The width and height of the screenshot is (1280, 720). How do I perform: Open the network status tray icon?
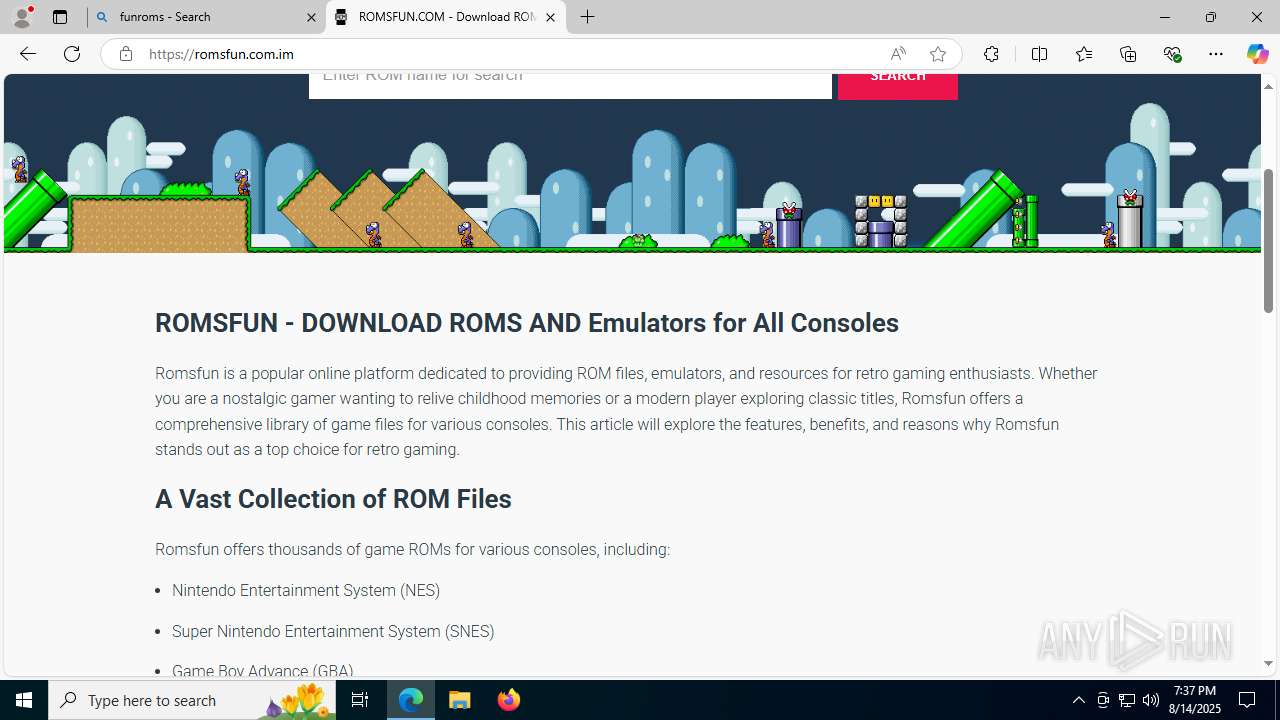[x=1126, y=700]
